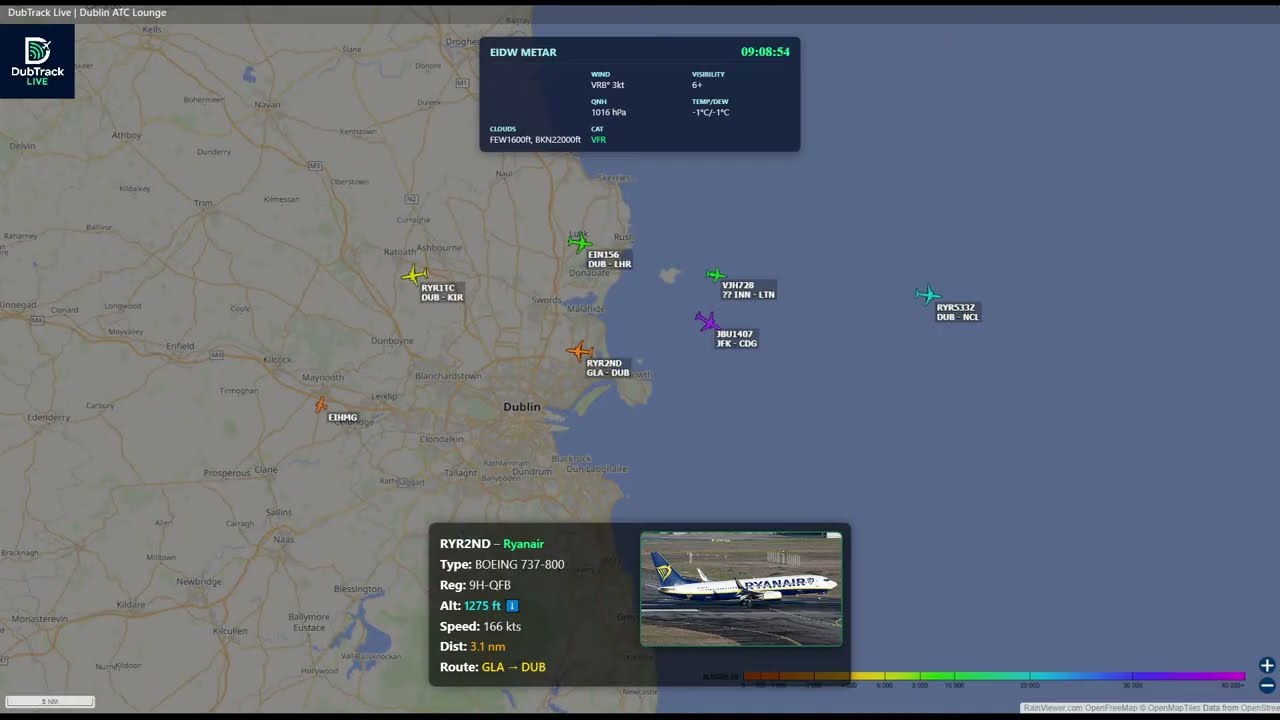
Task: Click the Speed 166 kts line
Action: coord(480,626)
